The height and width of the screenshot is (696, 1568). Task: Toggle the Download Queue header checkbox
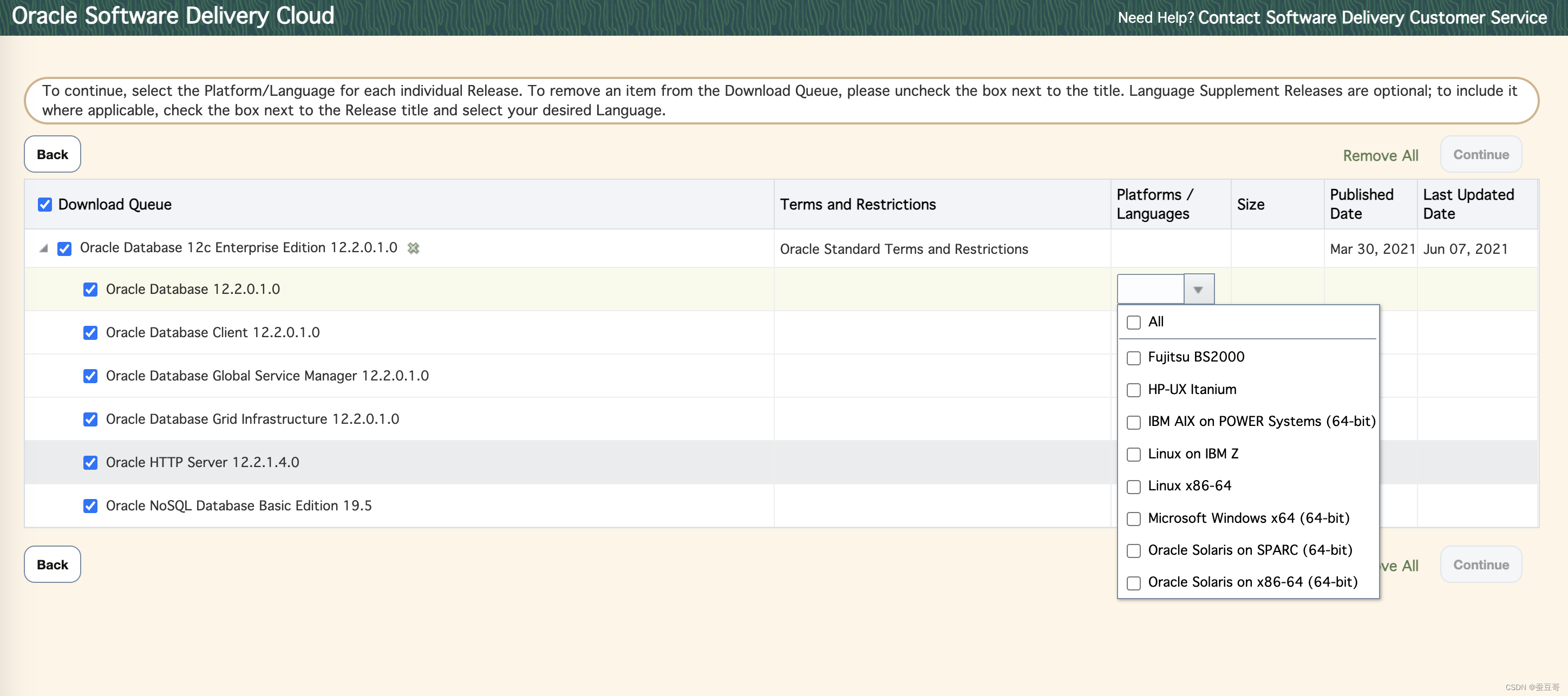pos(45,205)
